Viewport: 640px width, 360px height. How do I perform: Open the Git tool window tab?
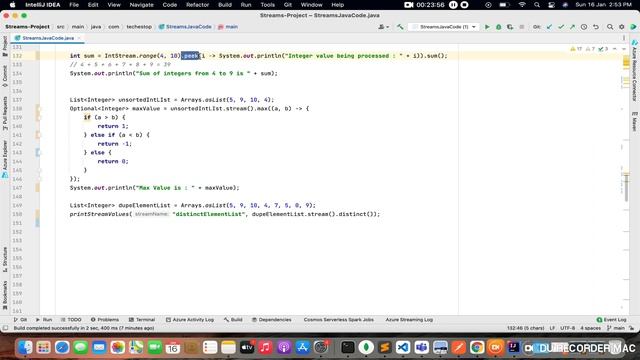click(20, 320)
